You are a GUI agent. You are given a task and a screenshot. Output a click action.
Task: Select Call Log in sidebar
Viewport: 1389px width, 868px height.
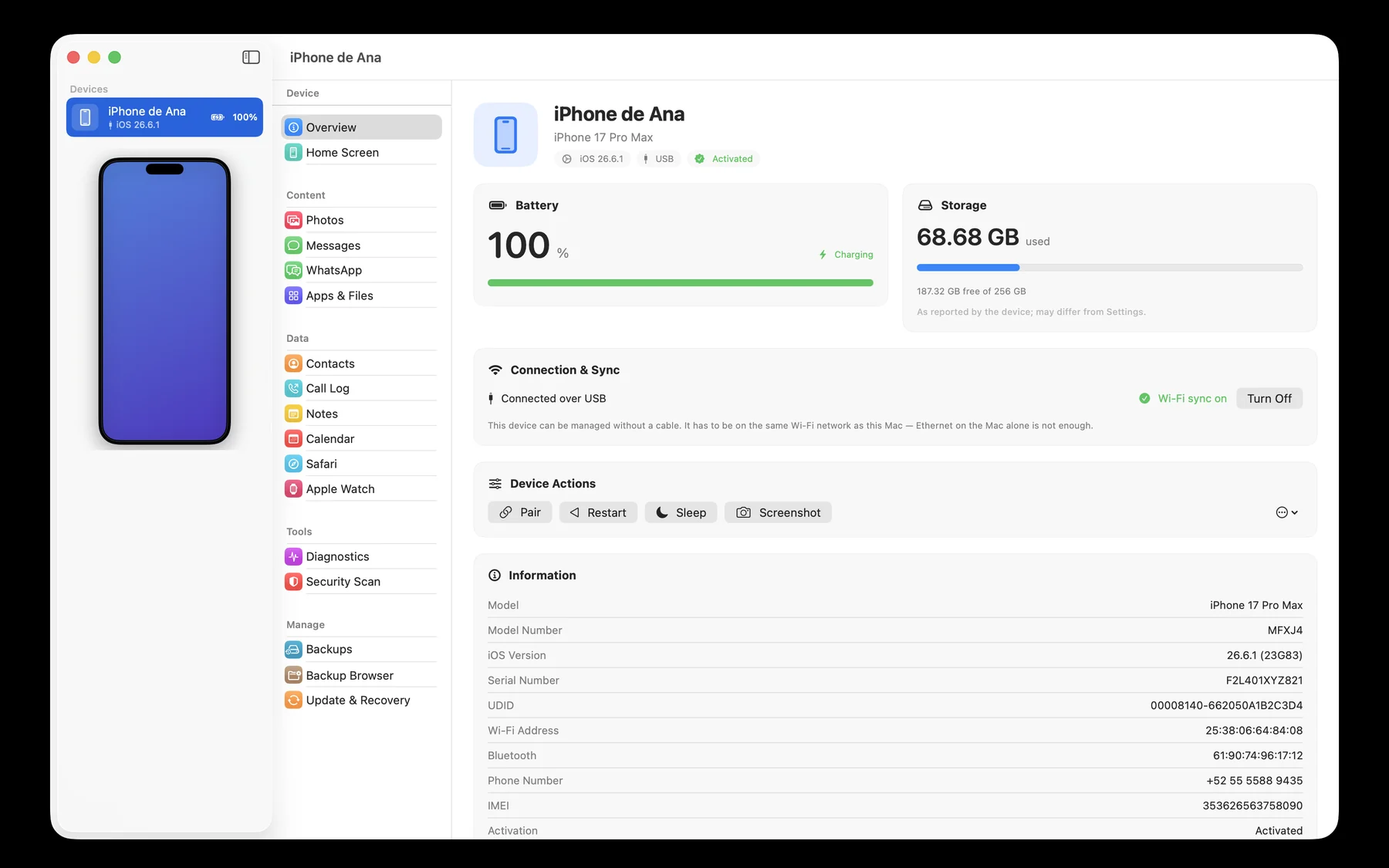pyautogui.click(x=362, y=388)
